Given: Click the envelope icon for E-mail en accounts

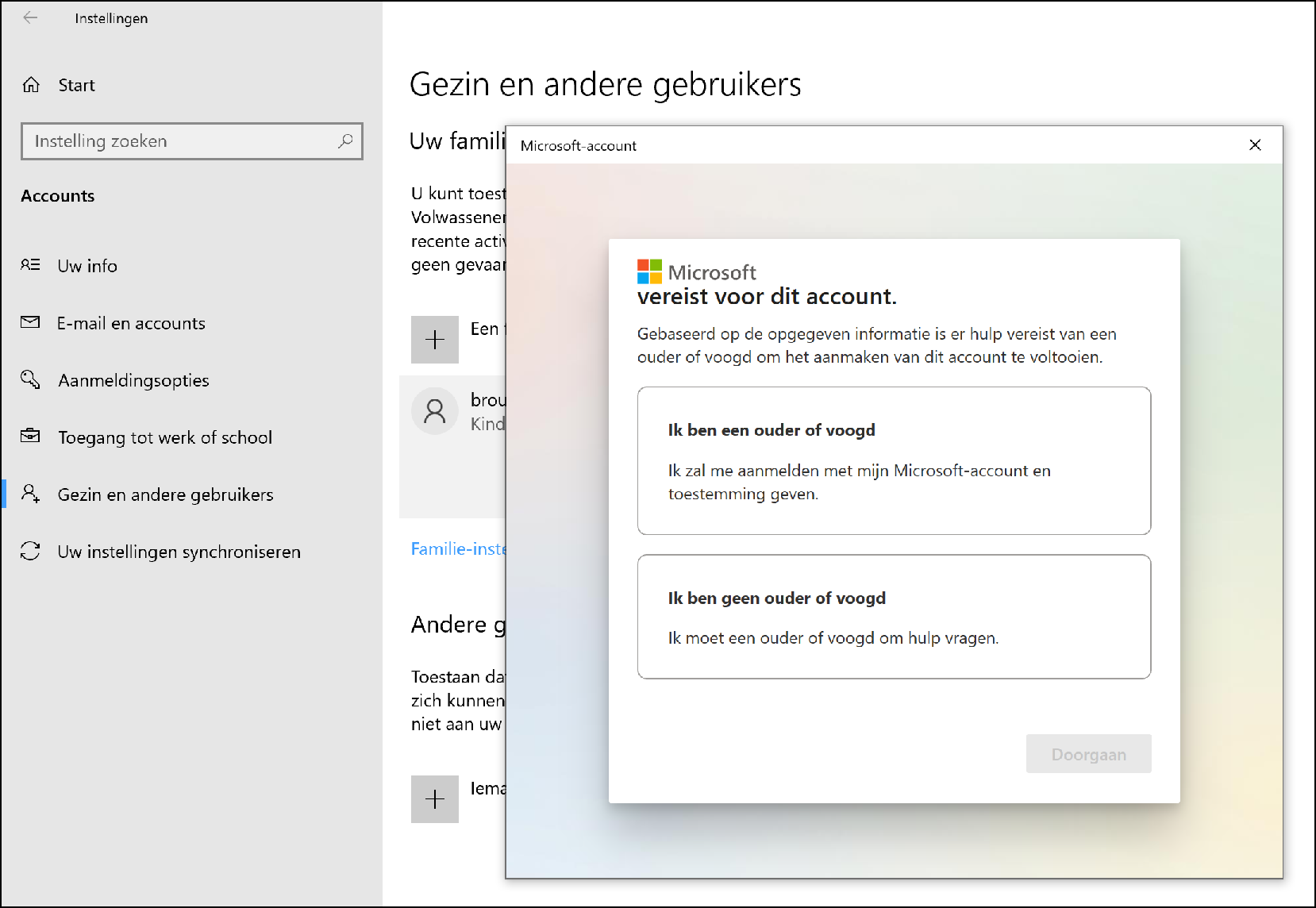Looking at the screenshot, I should [x=30, y=322].
